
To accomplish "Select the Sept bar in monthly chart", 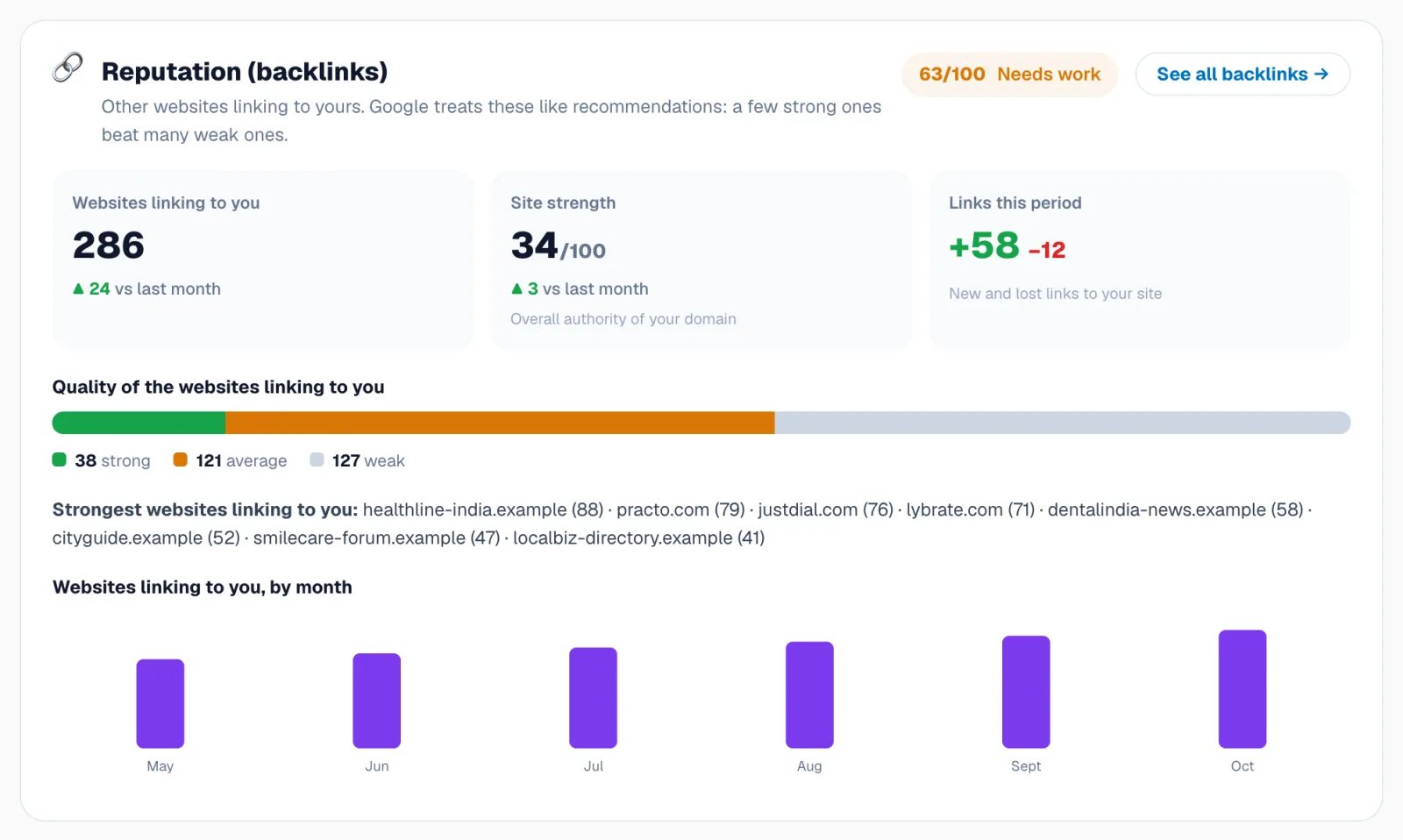I will pos(1026,692).
